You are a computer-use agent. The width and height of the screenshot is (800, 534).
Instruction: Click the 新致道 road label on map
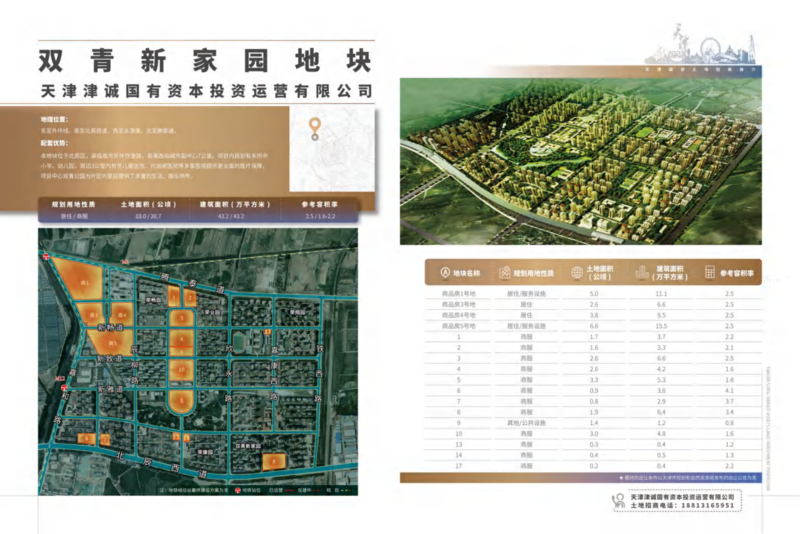point(109,359)
